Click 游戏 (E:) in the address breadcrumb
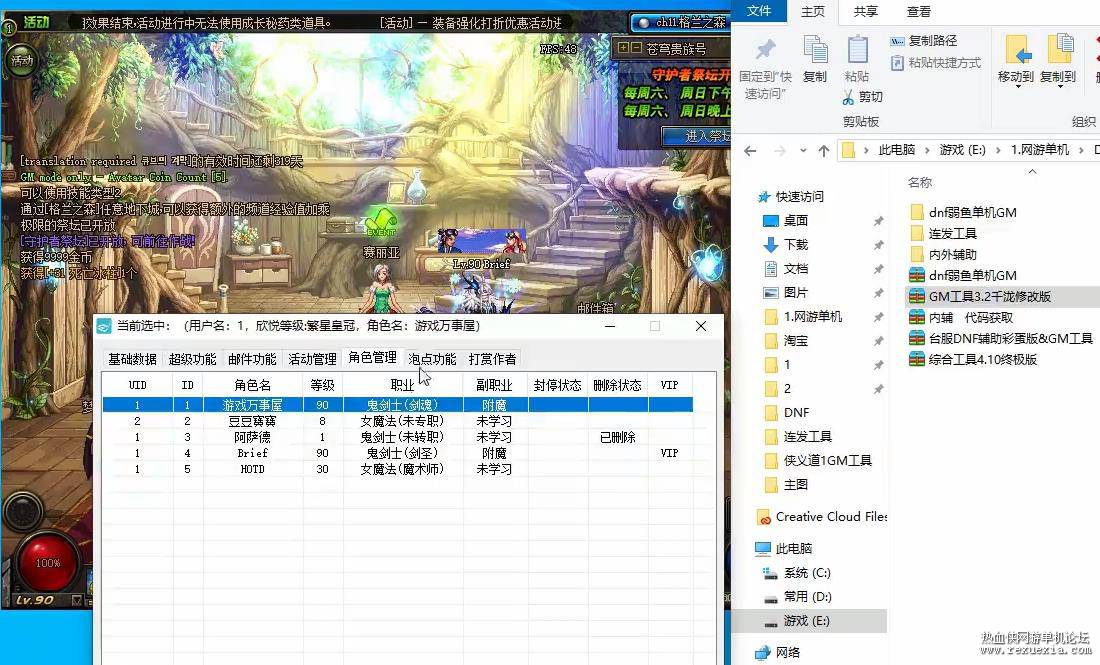Screen dimensions: 1100x665 coord(962,149)
